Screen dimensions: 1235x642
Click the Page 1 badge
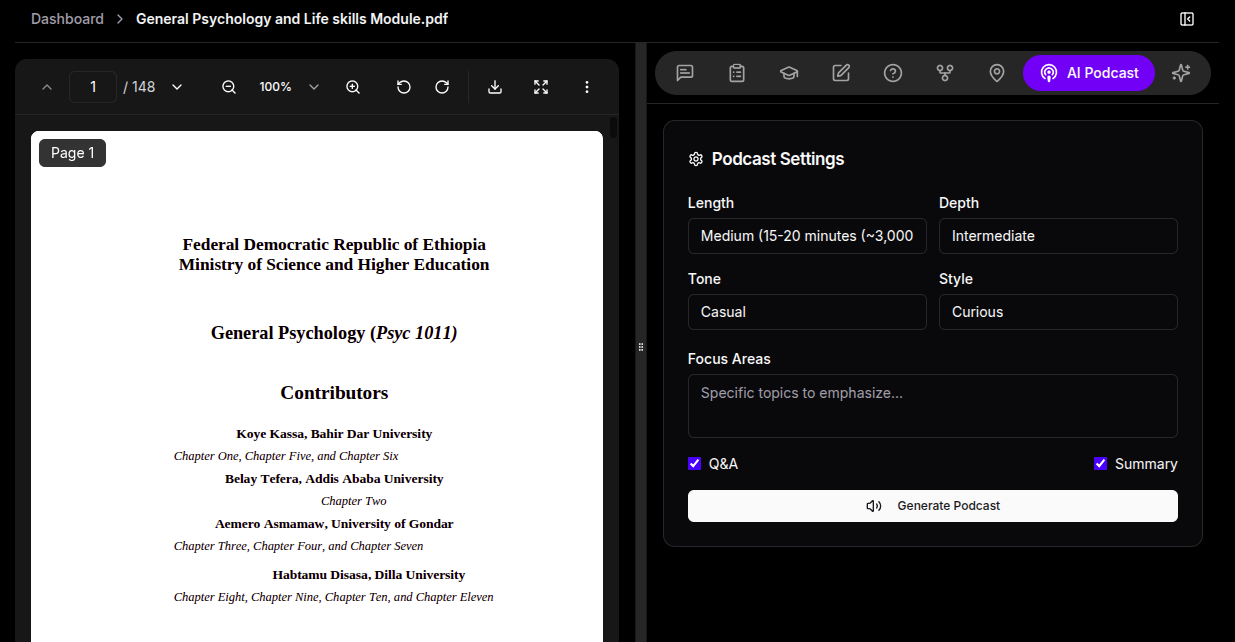73,153
